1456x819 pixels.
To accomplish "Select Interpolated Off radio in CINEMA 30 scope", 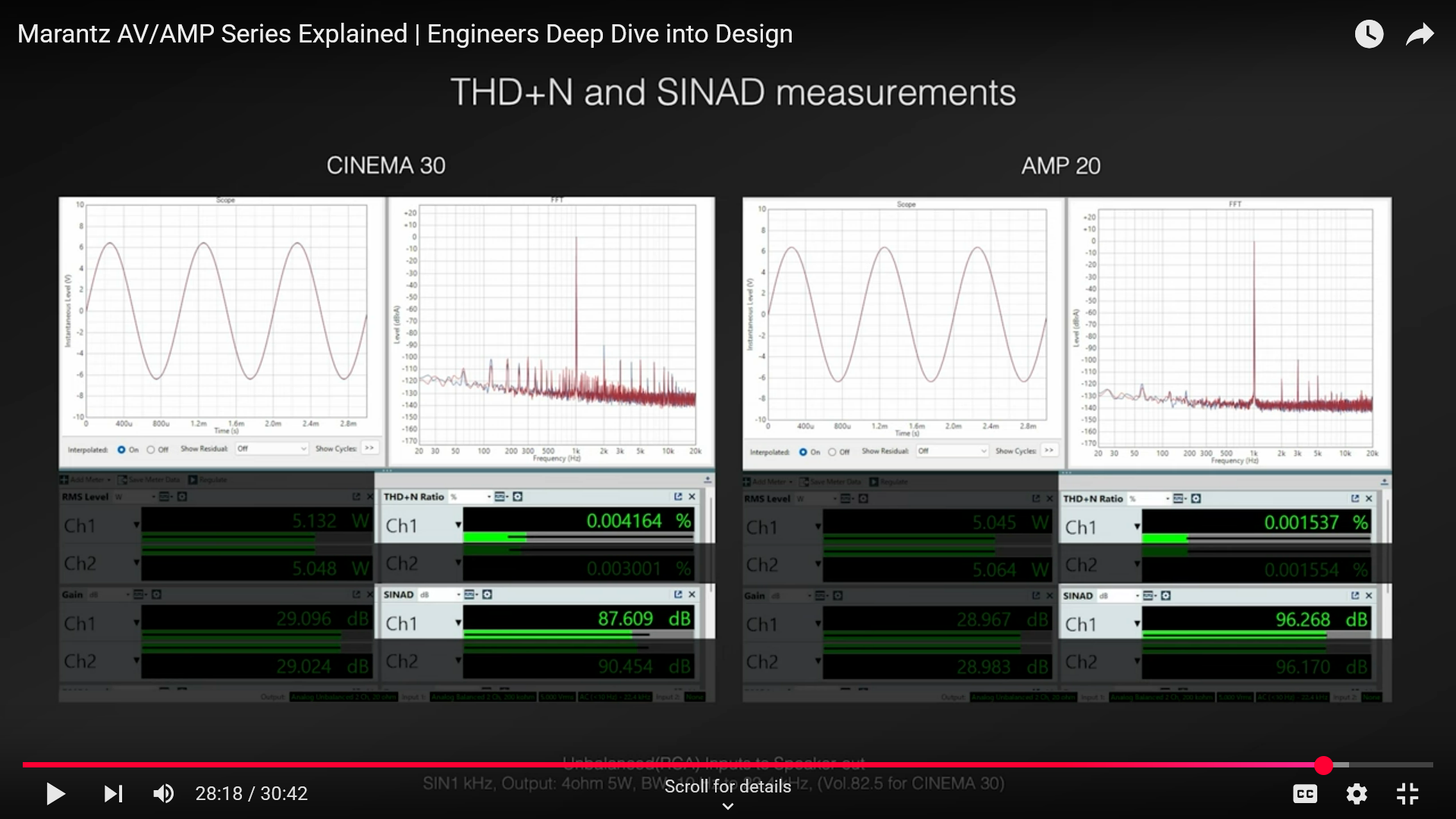I will click(151, 450).
